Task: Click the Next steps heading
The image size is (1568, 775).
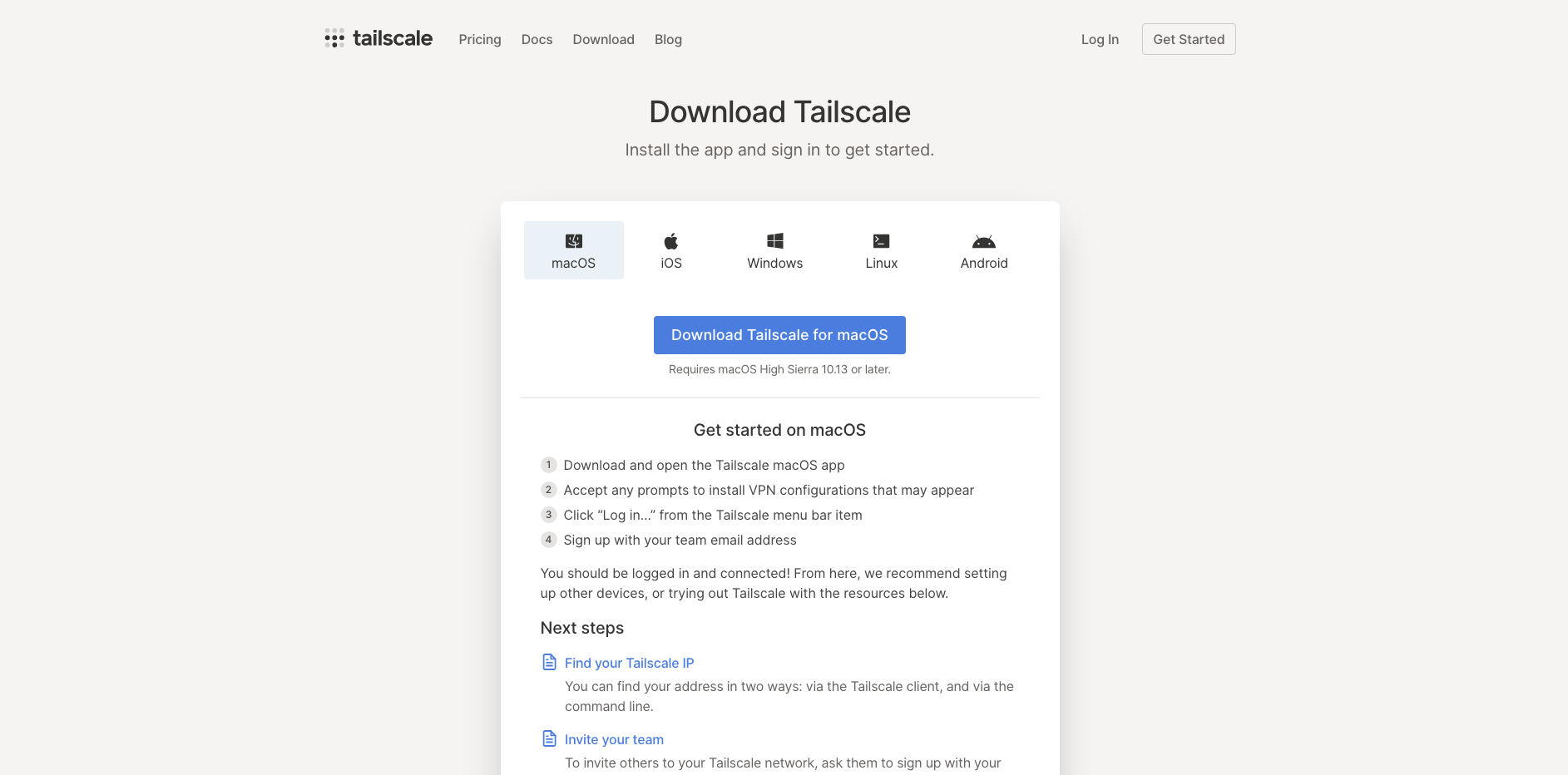Action: (582, 628)
